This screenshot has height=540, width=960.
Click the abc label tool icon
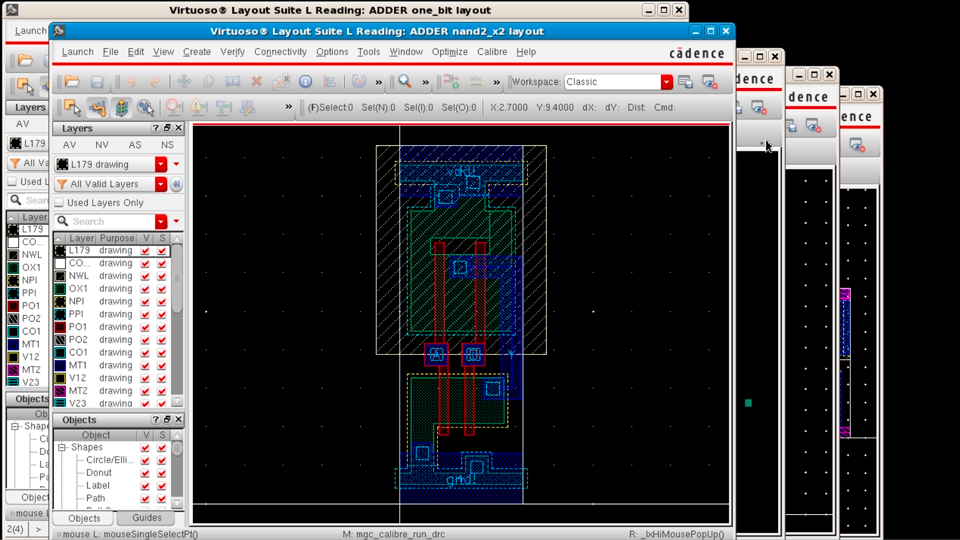click(476, 81)
